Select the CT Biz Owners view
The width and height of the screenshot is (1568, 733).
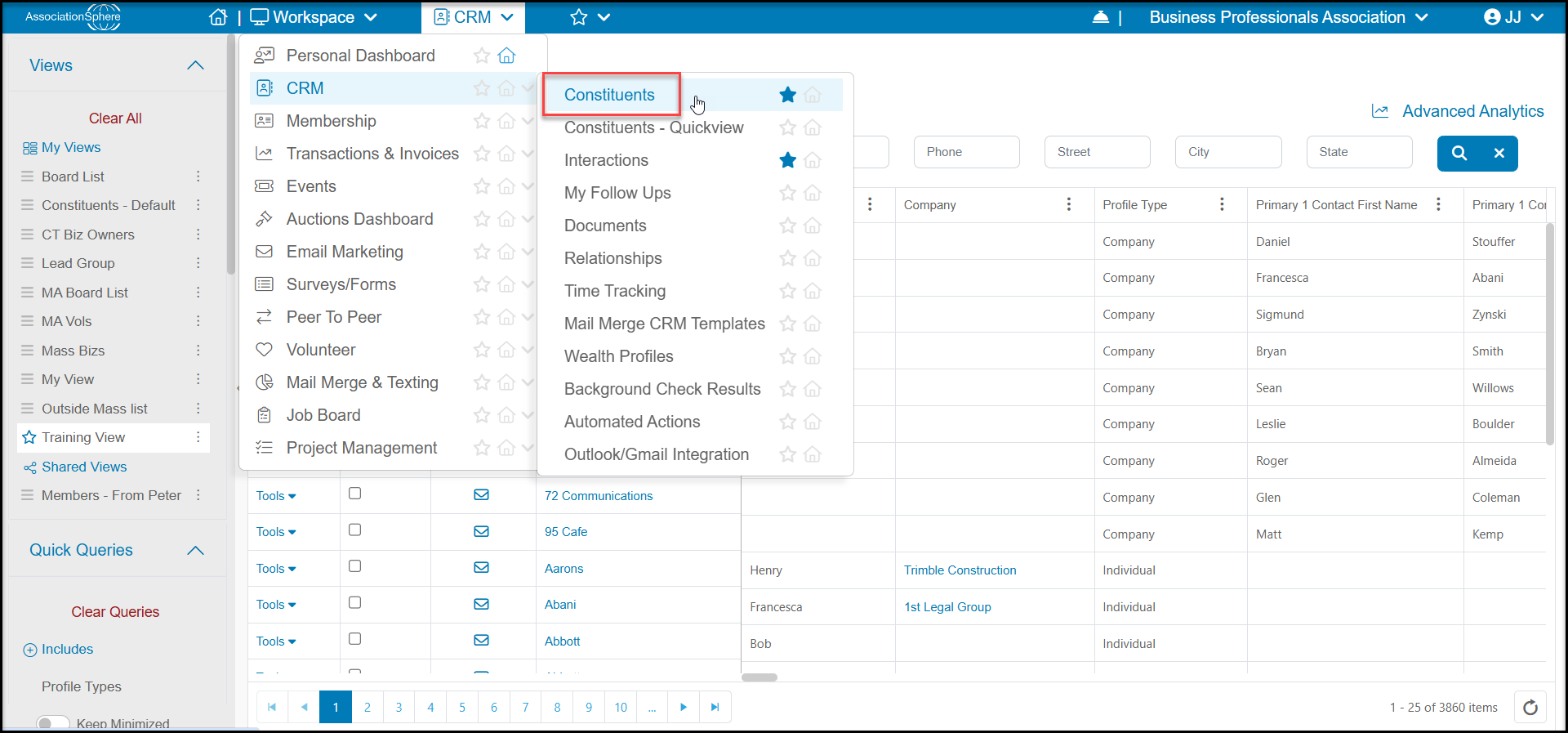click(x=88, y=235)
